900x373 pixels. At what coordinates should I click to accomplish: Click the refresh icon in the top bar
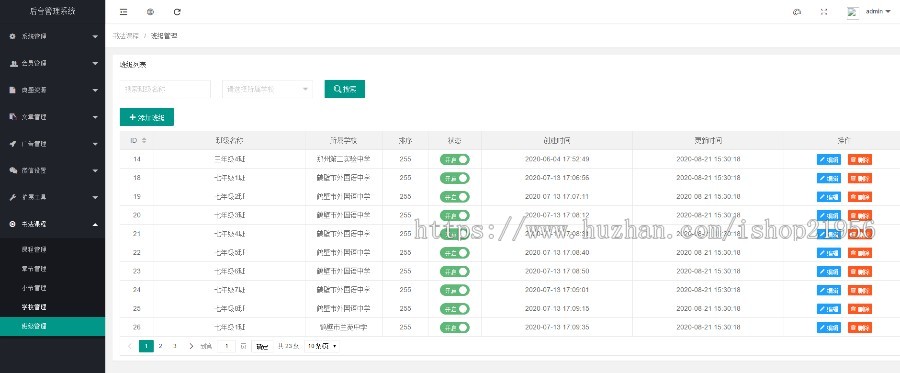tap(177, 11)
